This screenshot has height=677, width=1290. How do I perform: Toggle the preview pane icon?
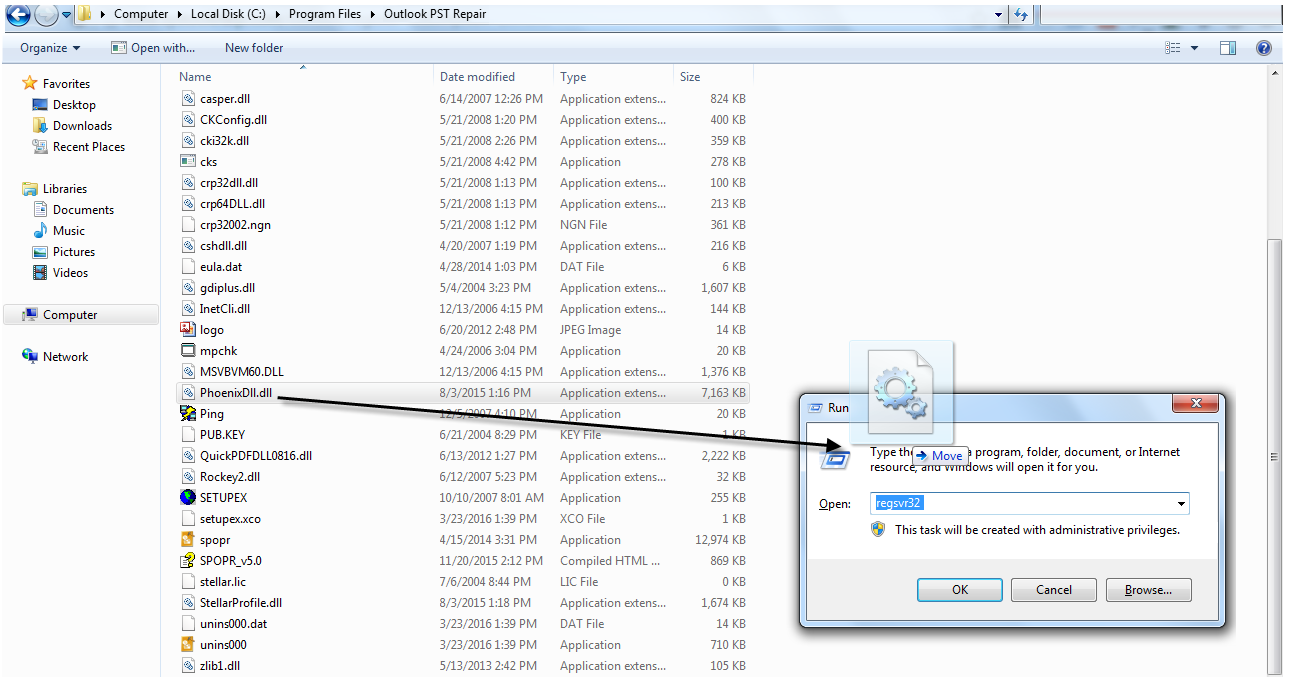(x=1229, y=48)
